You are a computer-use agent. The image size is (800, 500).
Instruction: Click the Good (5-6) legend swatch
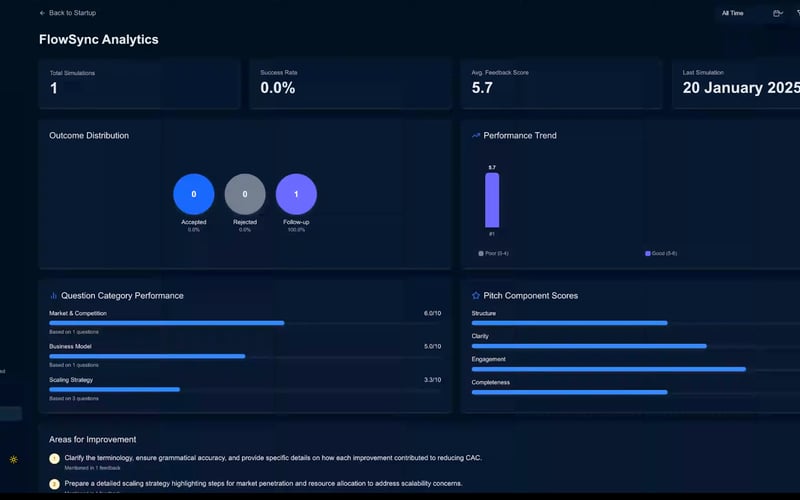click(x=647, y=253)
